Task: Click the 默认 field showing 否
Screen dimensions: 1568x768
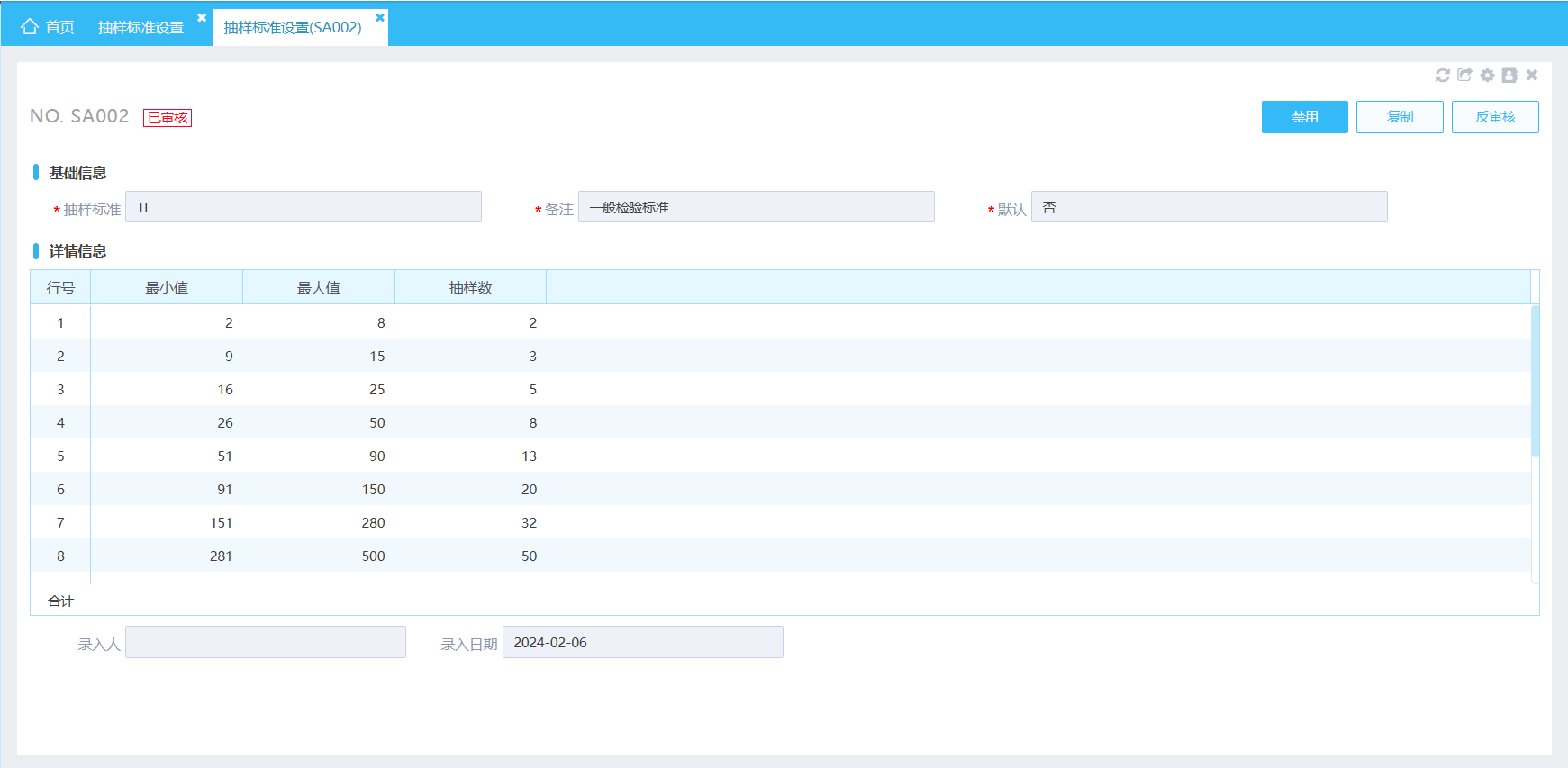Action: (x=1210, y=207)
